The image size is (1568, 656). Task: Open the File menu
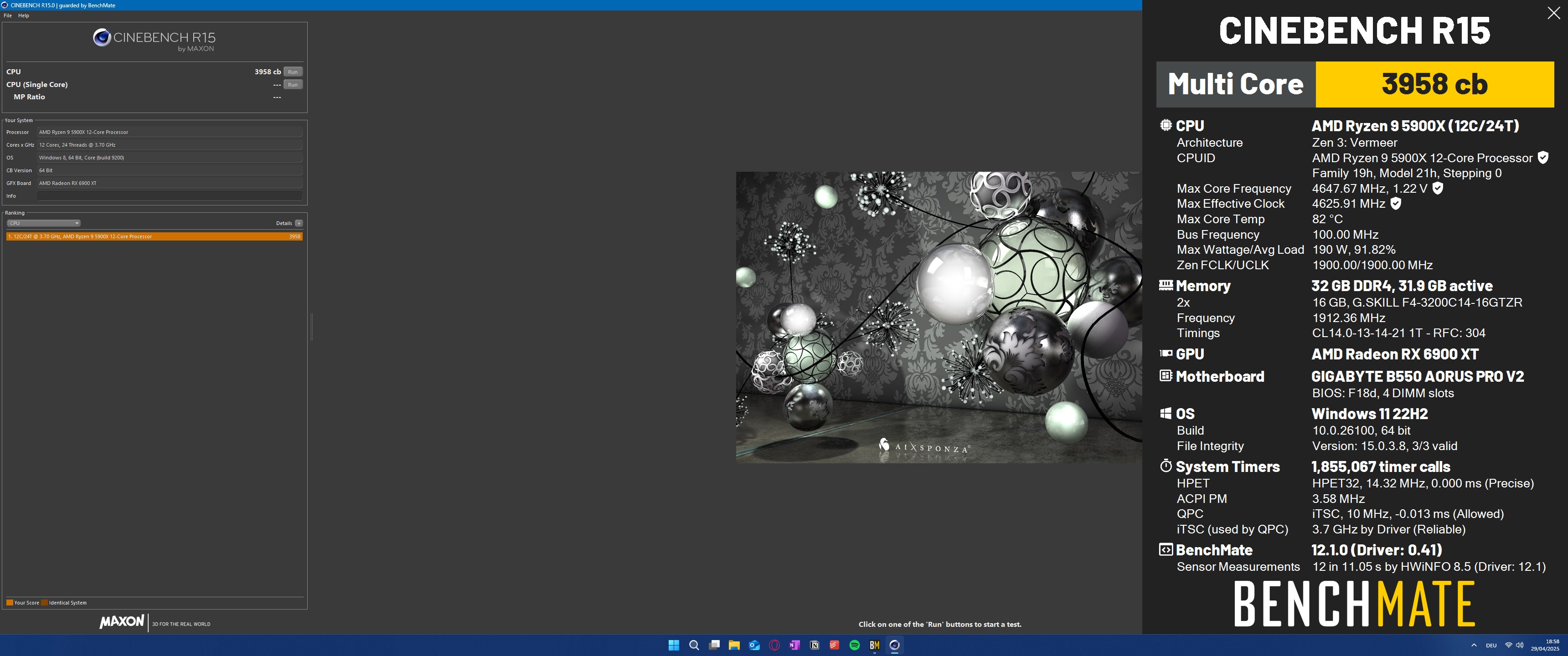point(8,15)
